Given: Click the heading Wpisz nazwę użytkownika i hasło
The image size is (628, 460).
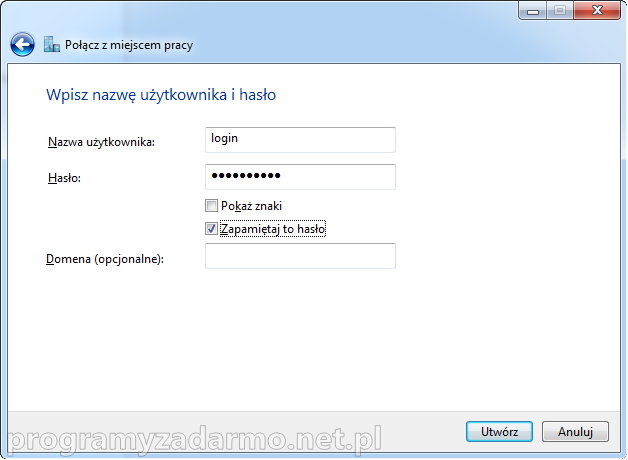Looking at the screenshot, I should tap(161, 95).
